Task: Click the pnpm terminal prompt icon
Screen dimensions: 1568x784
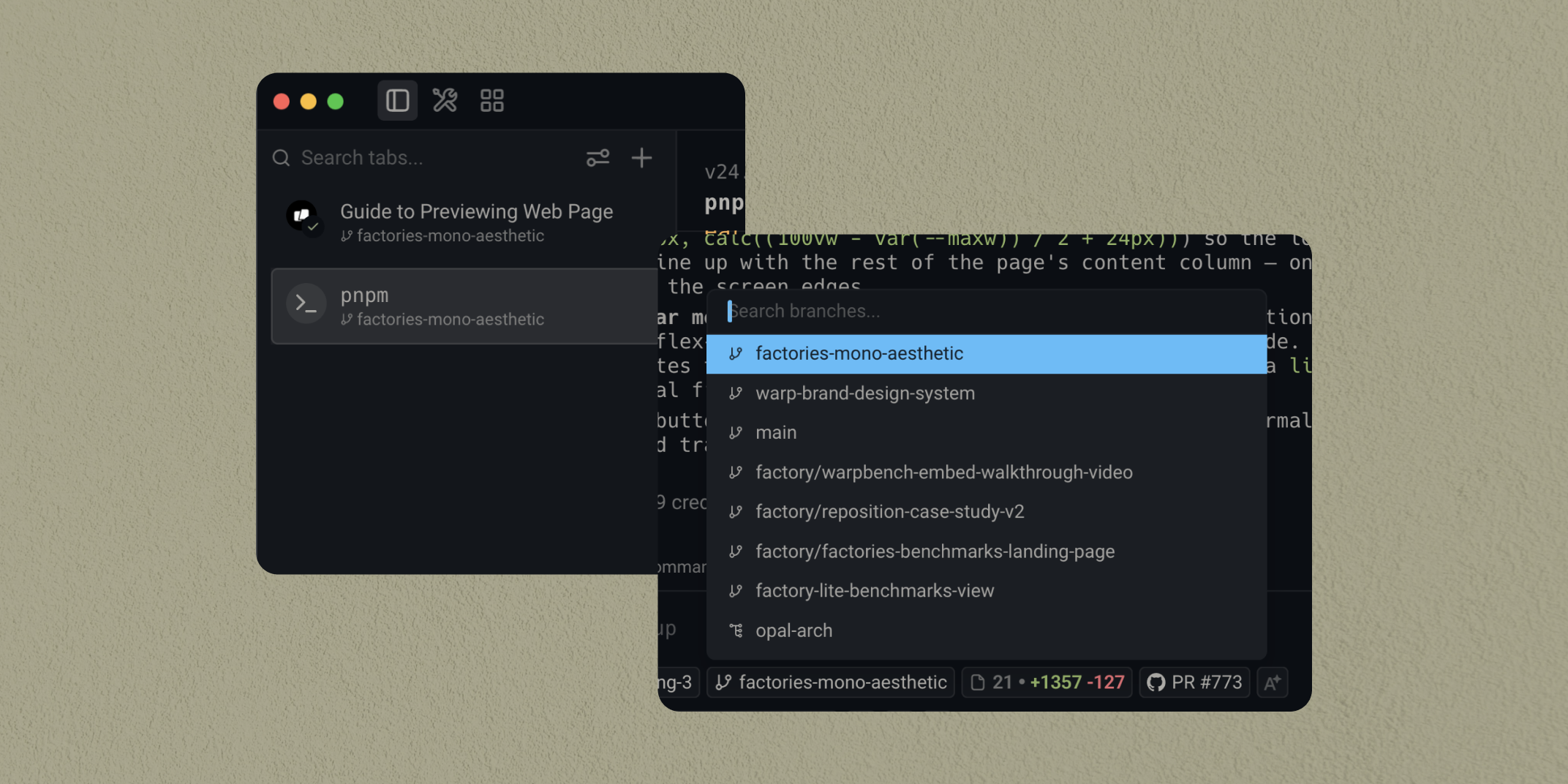Action: point(306,304)
